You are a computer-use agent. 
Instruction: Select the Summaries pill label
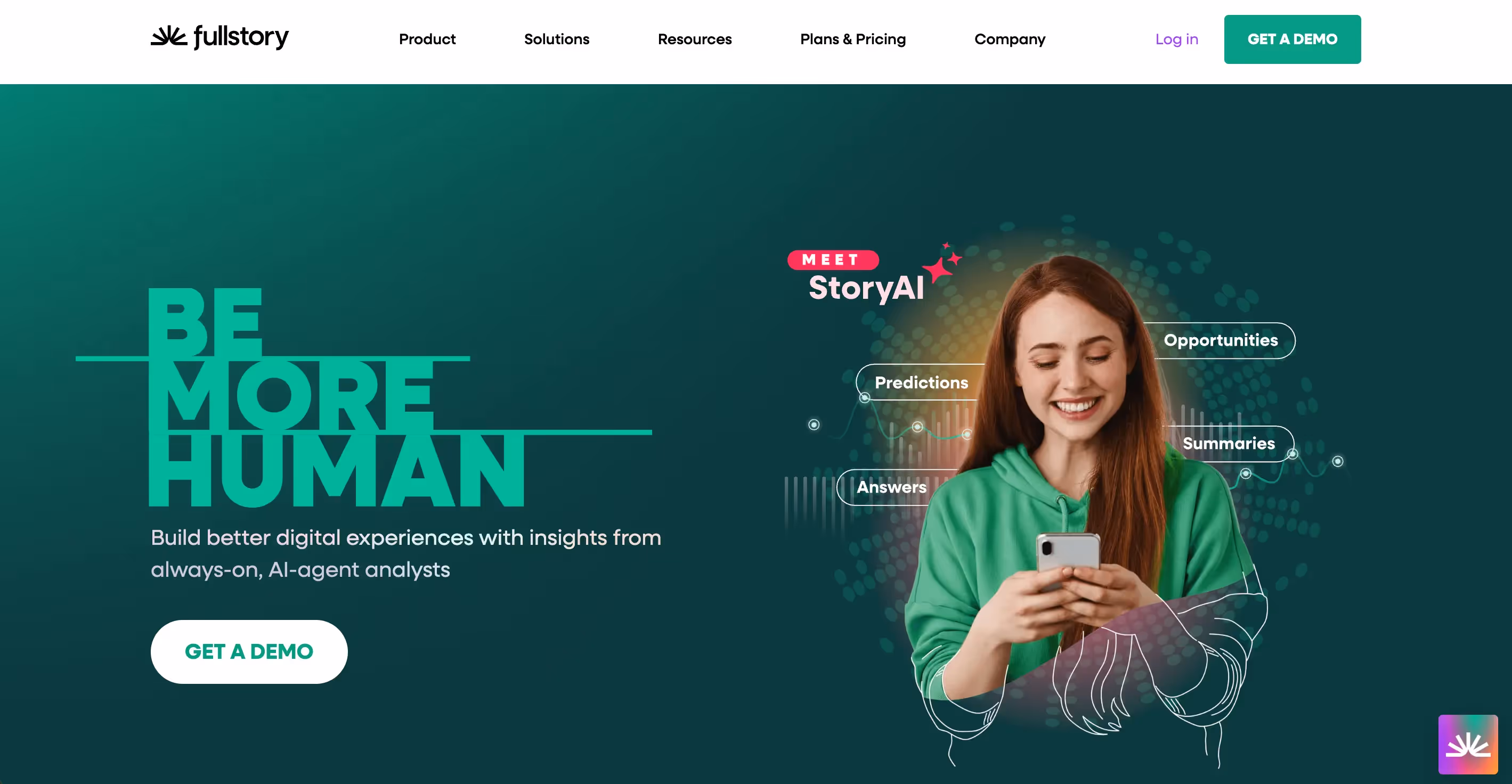click(x=1229, y=444)
